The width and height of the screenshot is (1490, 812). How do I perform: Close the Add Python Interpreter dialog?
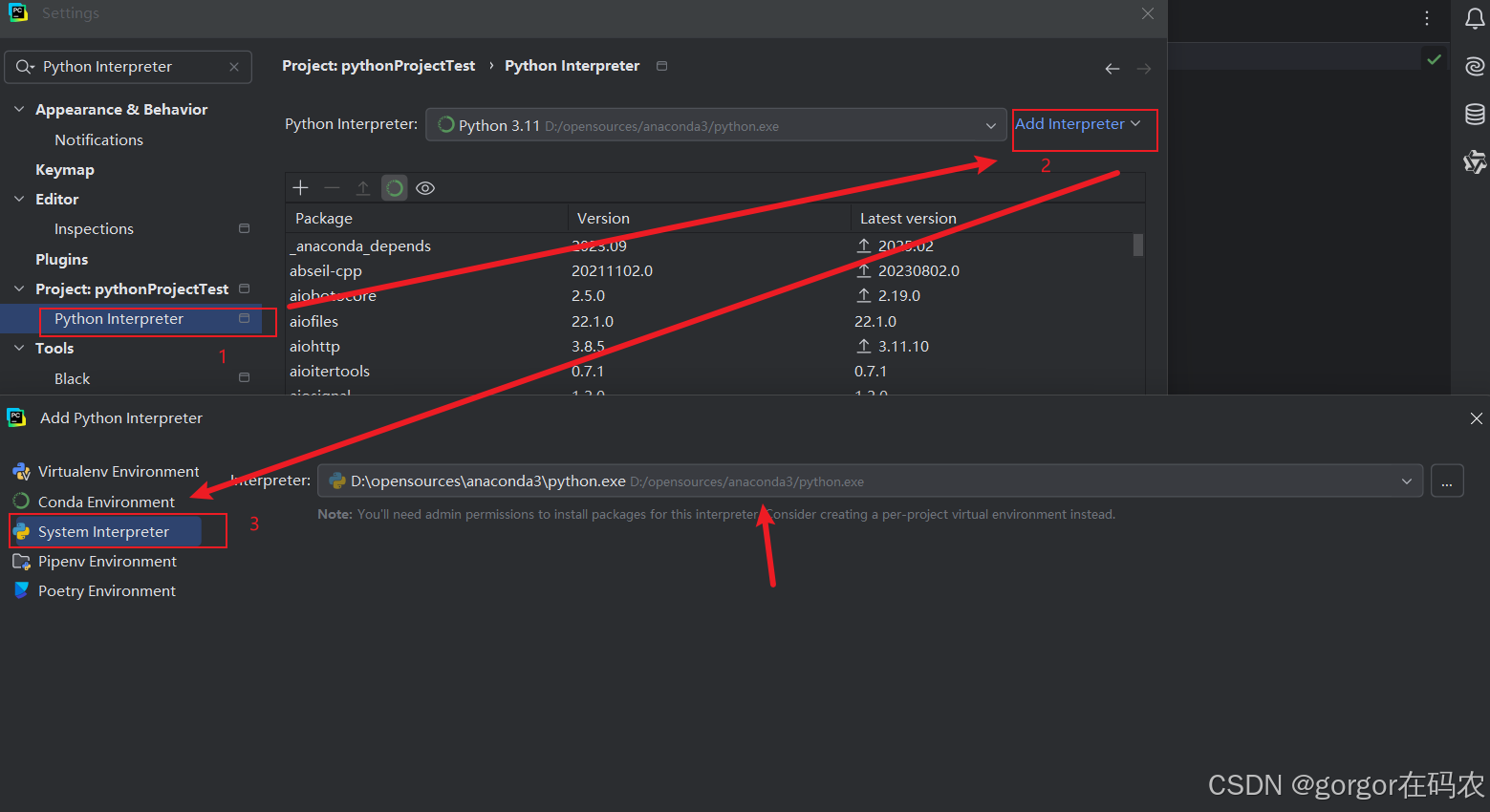click(1477, 418)
